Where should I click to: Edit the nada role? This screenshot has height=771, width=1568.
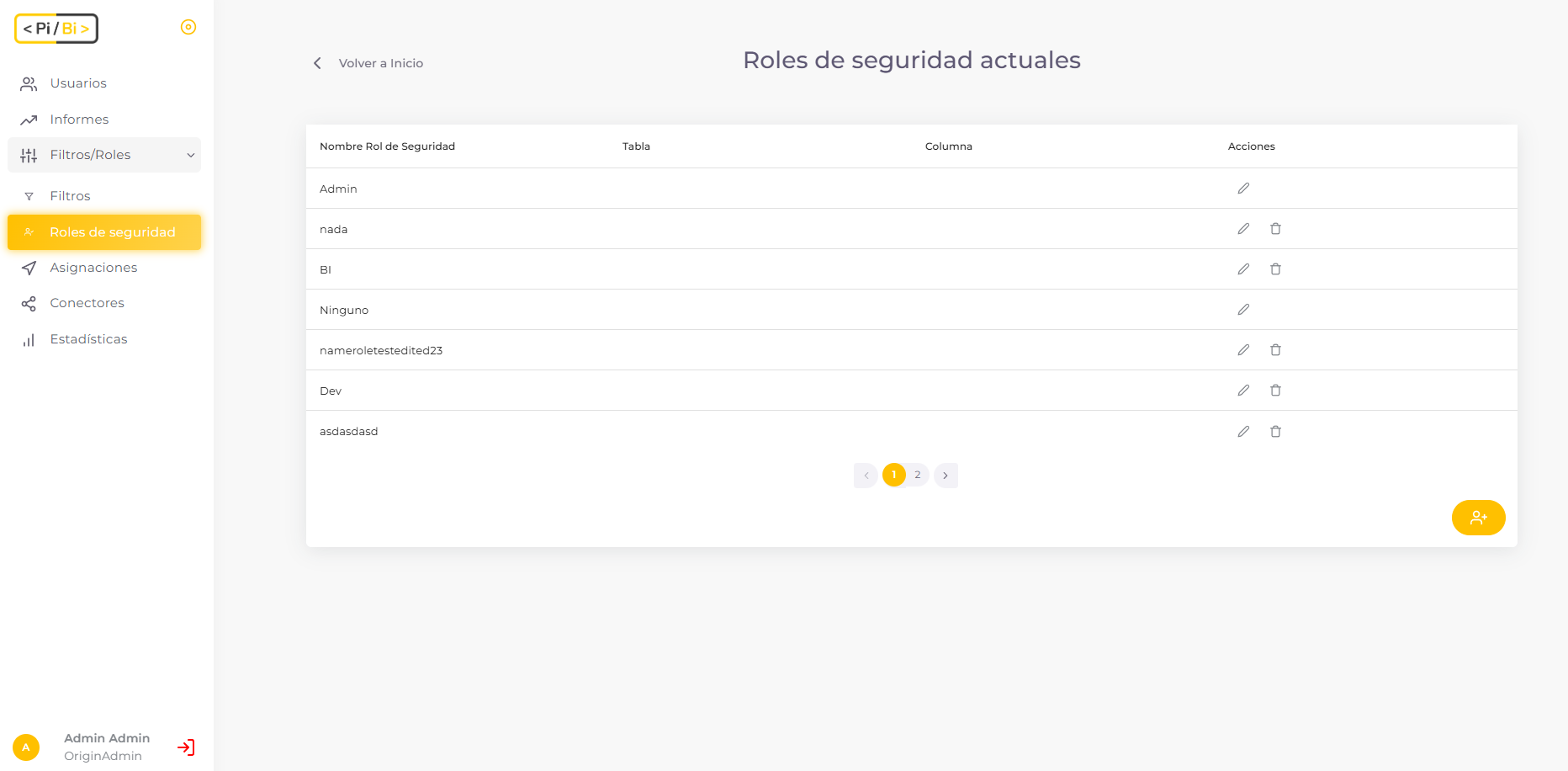[1243, 229]
